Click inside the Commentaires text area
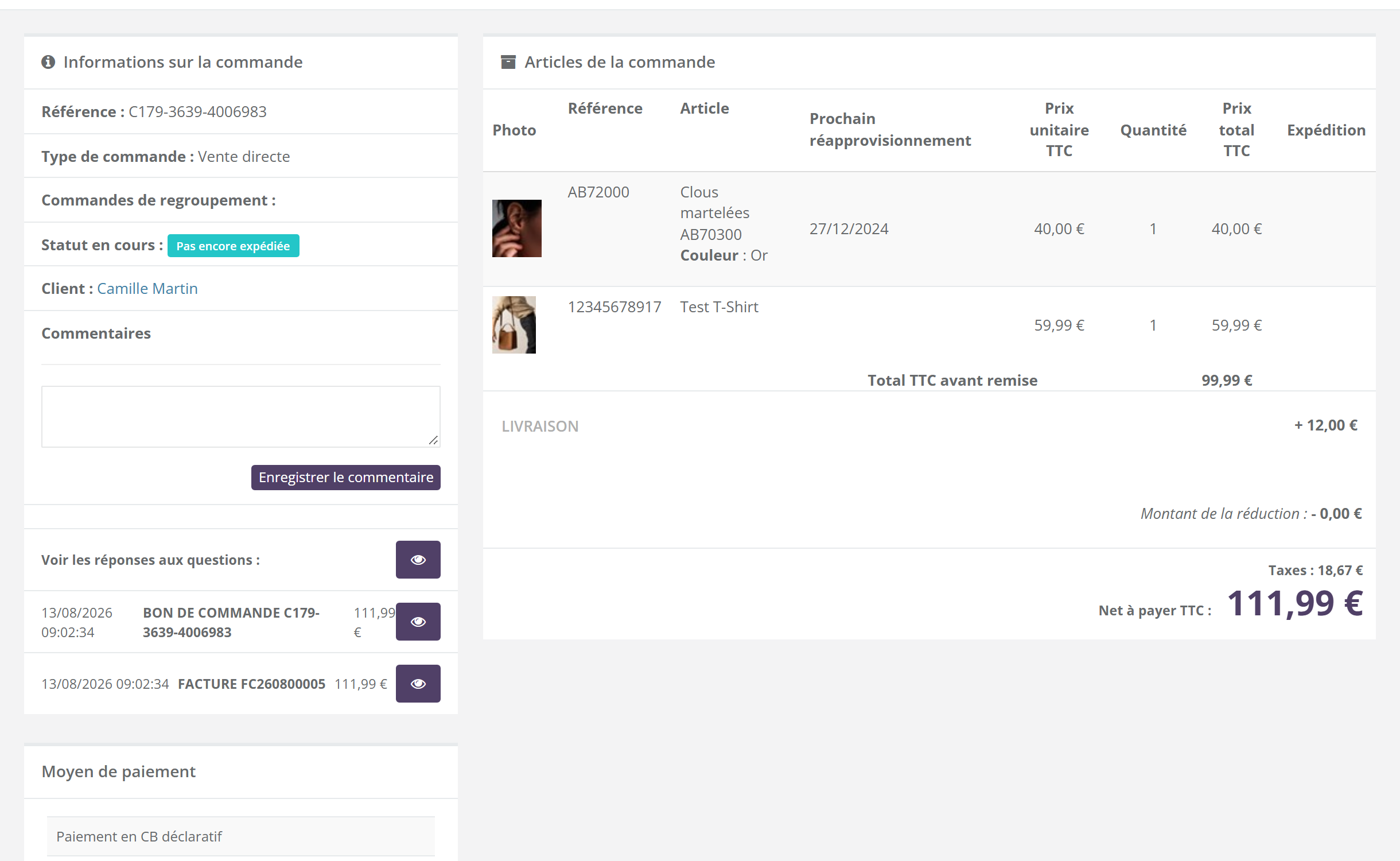Viewport: 1400px width, 861px height. coord(241,417)
